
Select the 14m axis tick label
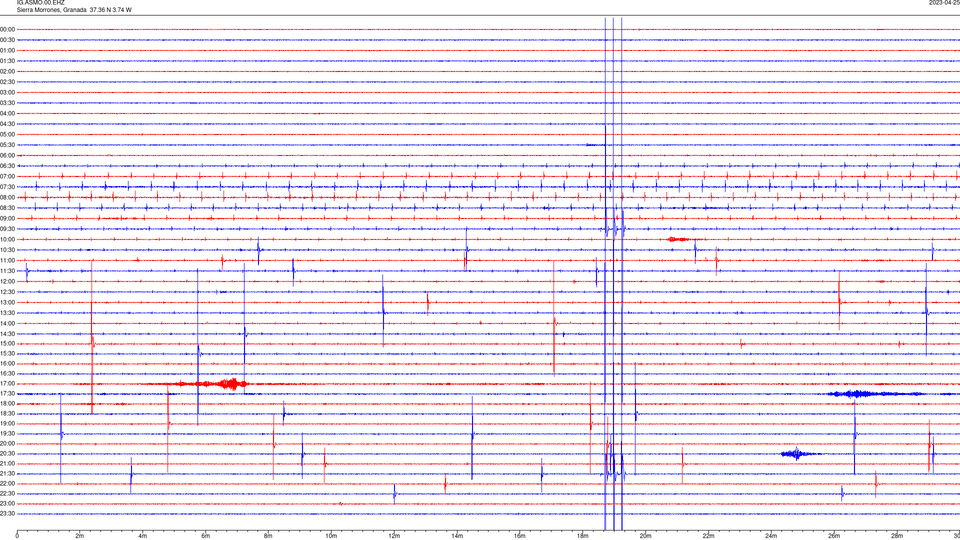point(457,536)
